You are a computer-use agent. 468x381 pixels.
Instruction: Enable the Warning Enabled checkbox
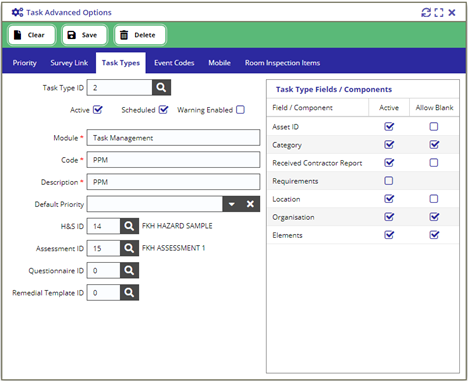click(x=240, y=110)
